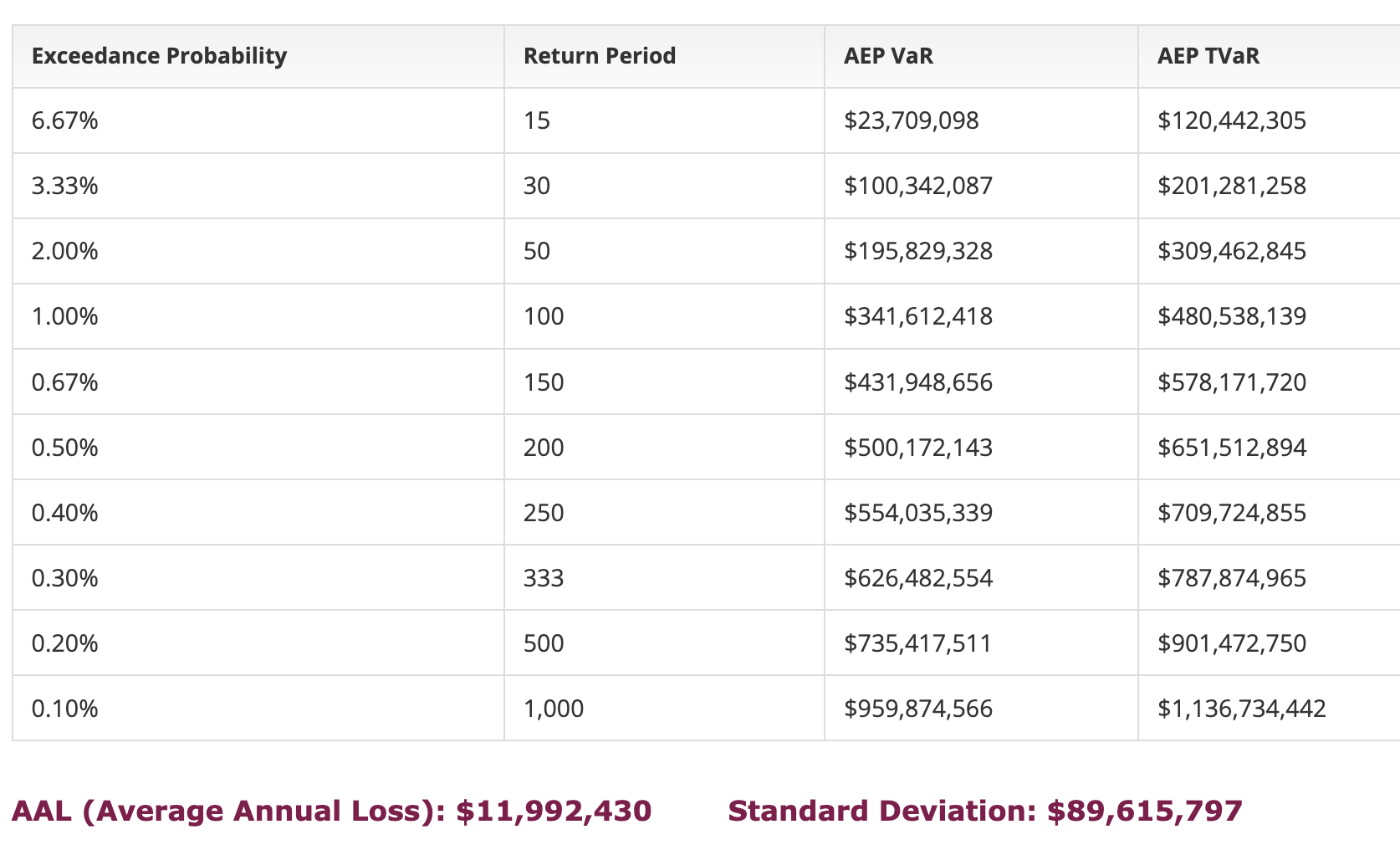Click the AEP VaR column header
The image size is (1400, 850).
coord(888,56)
